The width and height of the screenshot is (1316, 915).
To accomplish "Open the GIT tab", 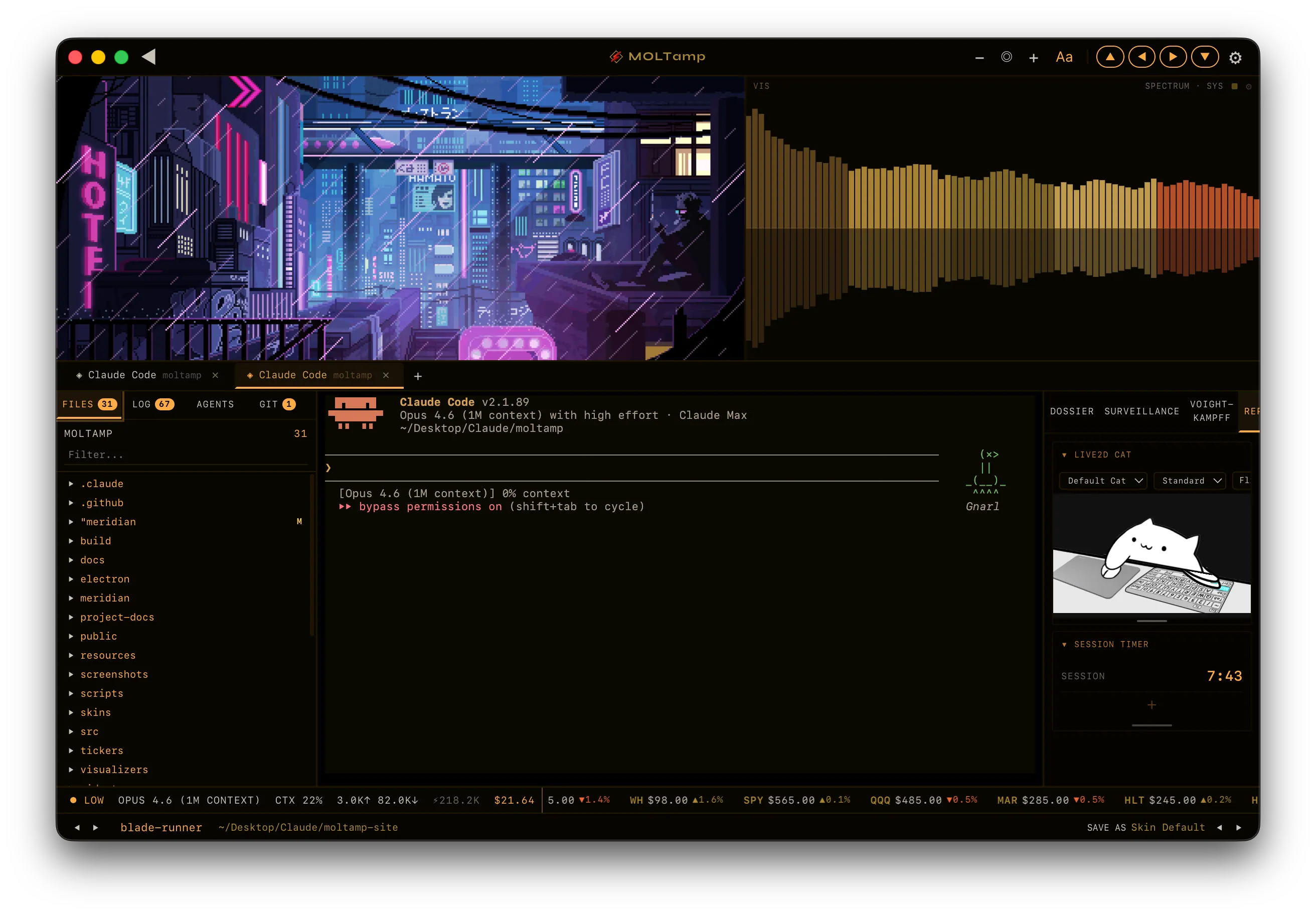I will tap(277, 404).
